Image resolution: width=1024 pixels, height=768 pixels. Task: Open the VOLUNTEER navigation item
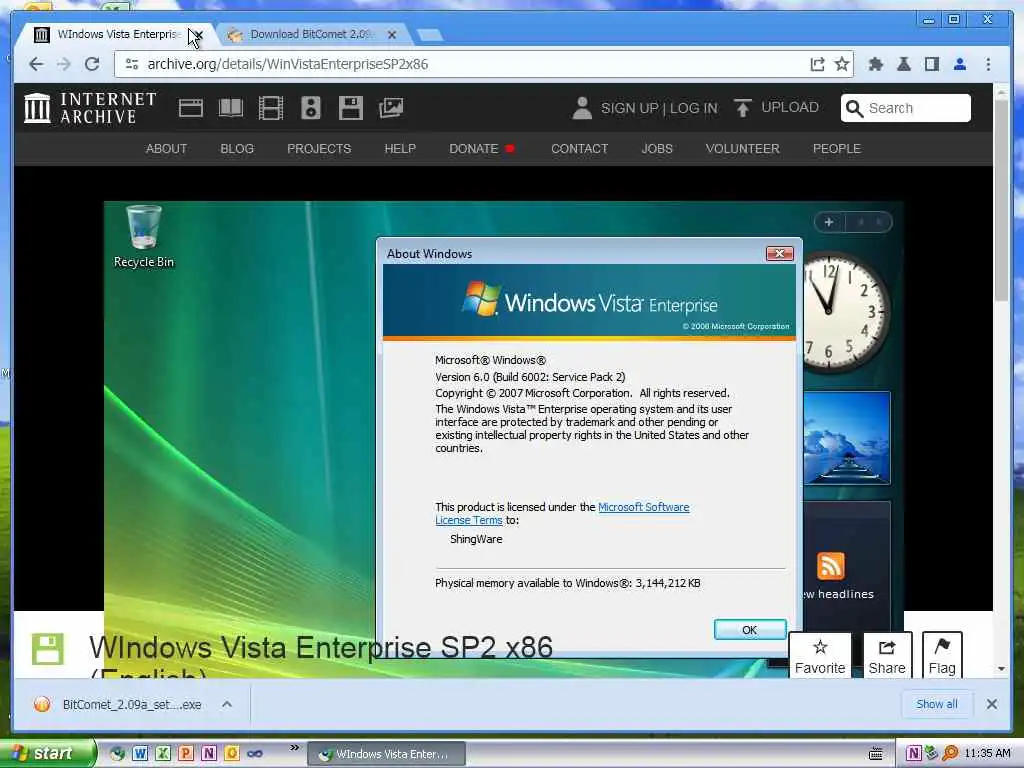743,149
